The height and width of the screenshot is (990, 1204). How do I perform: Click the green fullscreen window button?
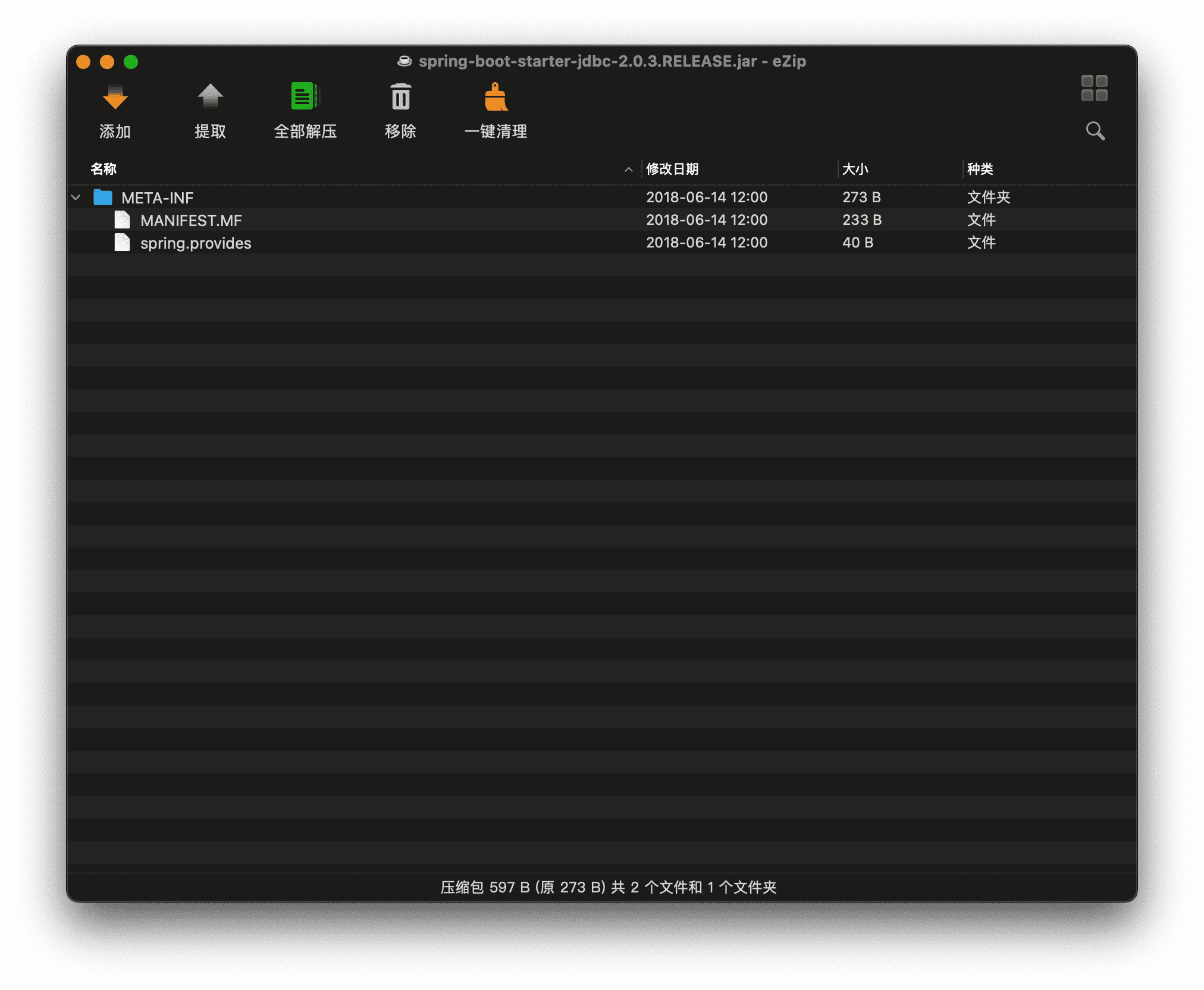click(x=131, y=62)
